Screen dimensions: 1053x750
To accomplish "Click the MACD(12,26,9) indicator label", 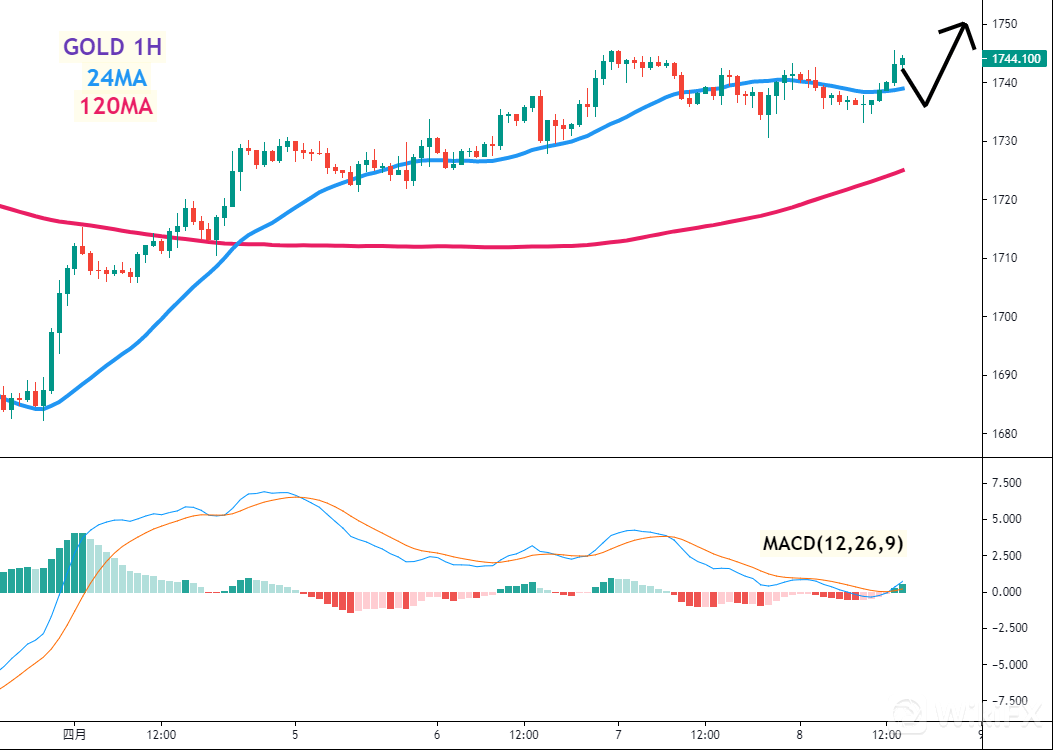I will pyautogui.click(x=833, y=543).
